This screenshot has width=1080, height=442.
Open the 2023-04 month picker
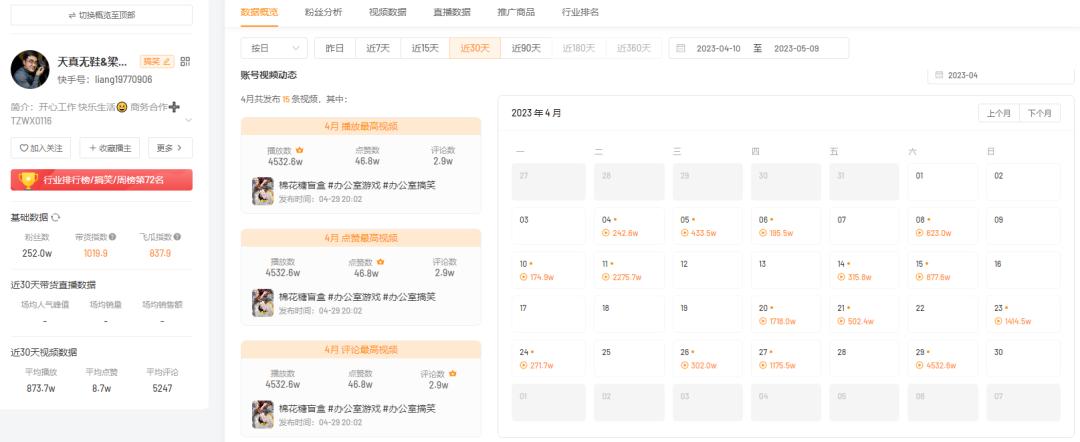point(1001,75)
